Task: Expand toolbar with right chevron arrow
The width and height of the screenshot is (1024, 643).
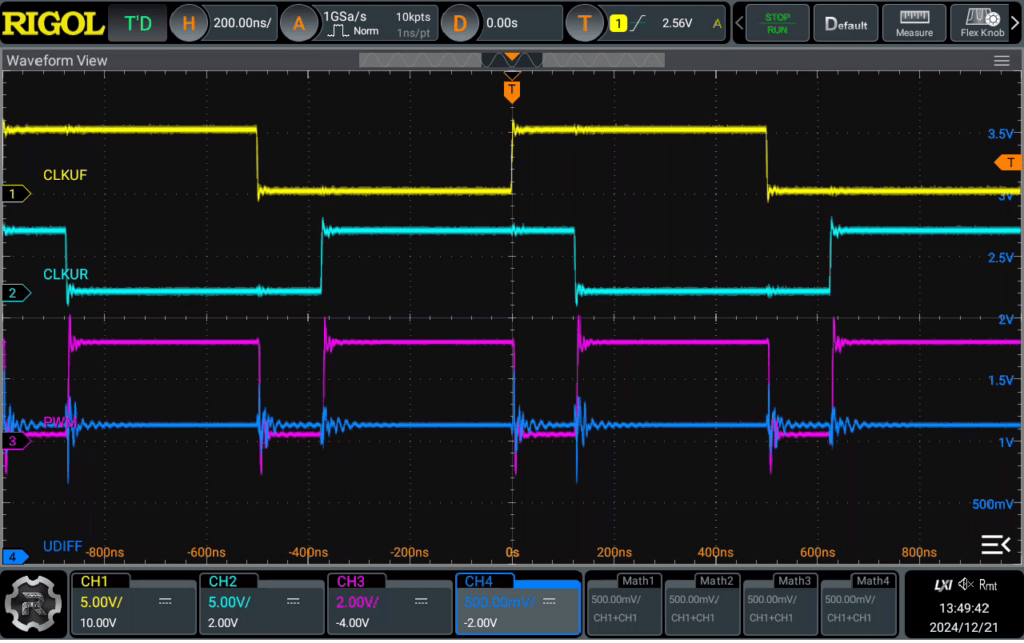Action: [1016, 24]
